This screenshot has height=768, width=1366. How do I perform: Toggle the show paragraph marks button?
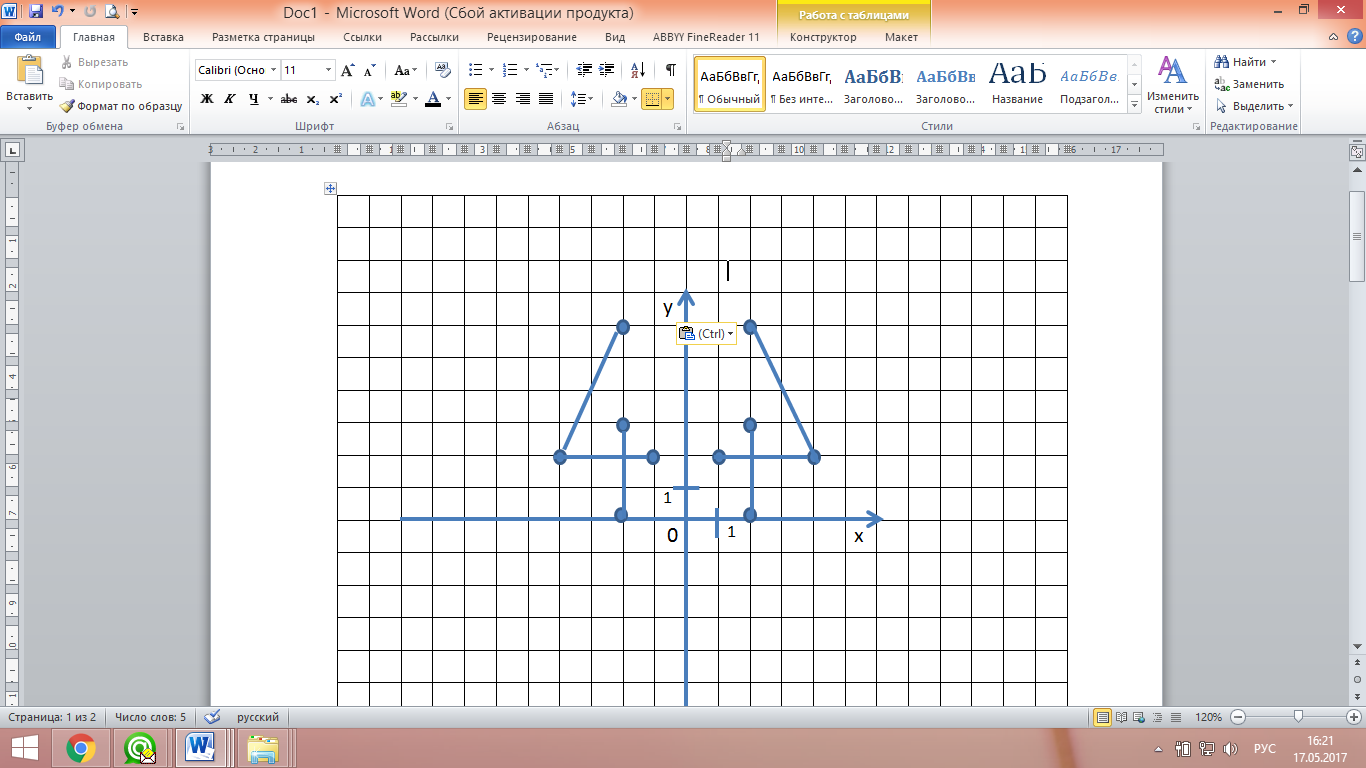[x=670, y=70]
